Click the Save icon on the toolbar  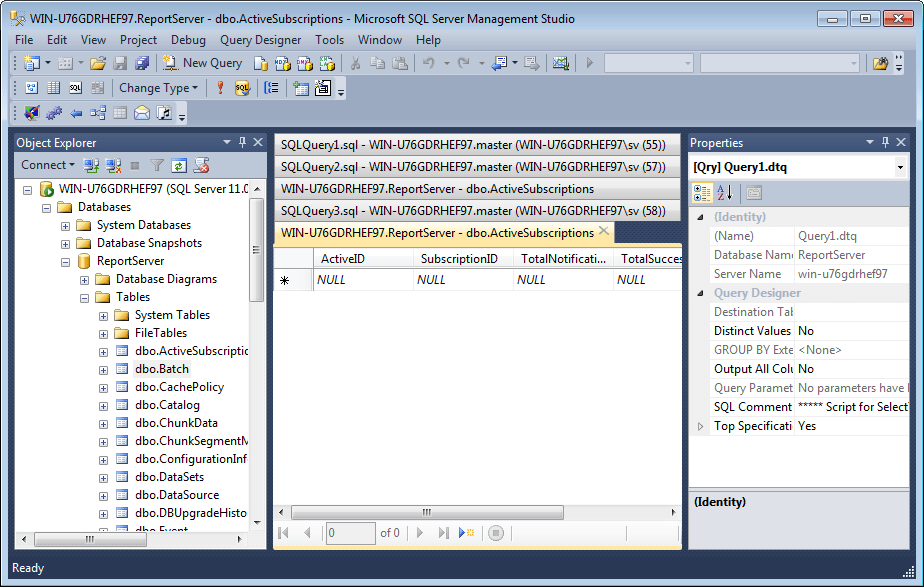tap(118, 62)
